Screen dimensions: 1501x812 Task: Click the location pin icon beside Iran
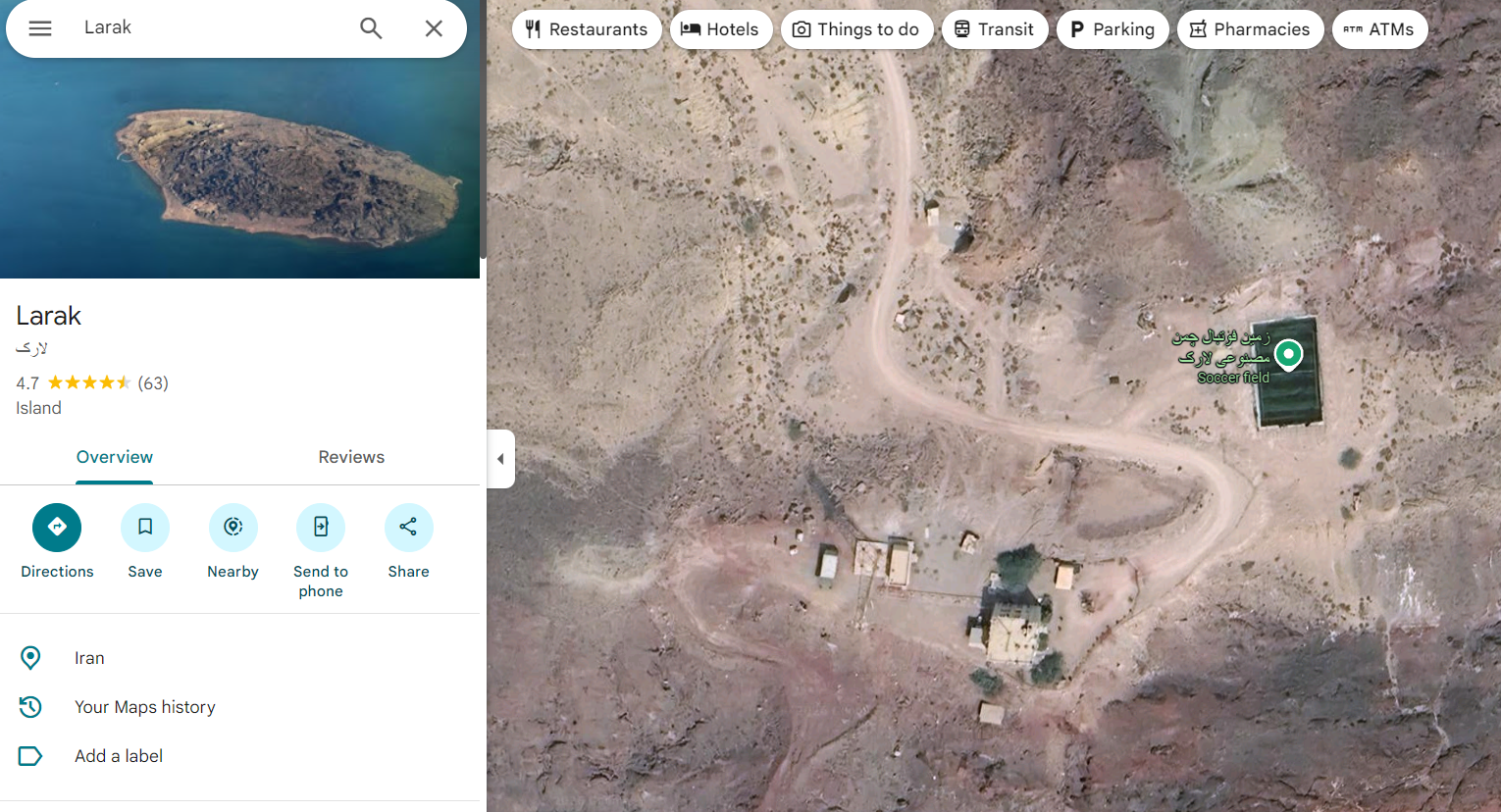tap(30, 658)
